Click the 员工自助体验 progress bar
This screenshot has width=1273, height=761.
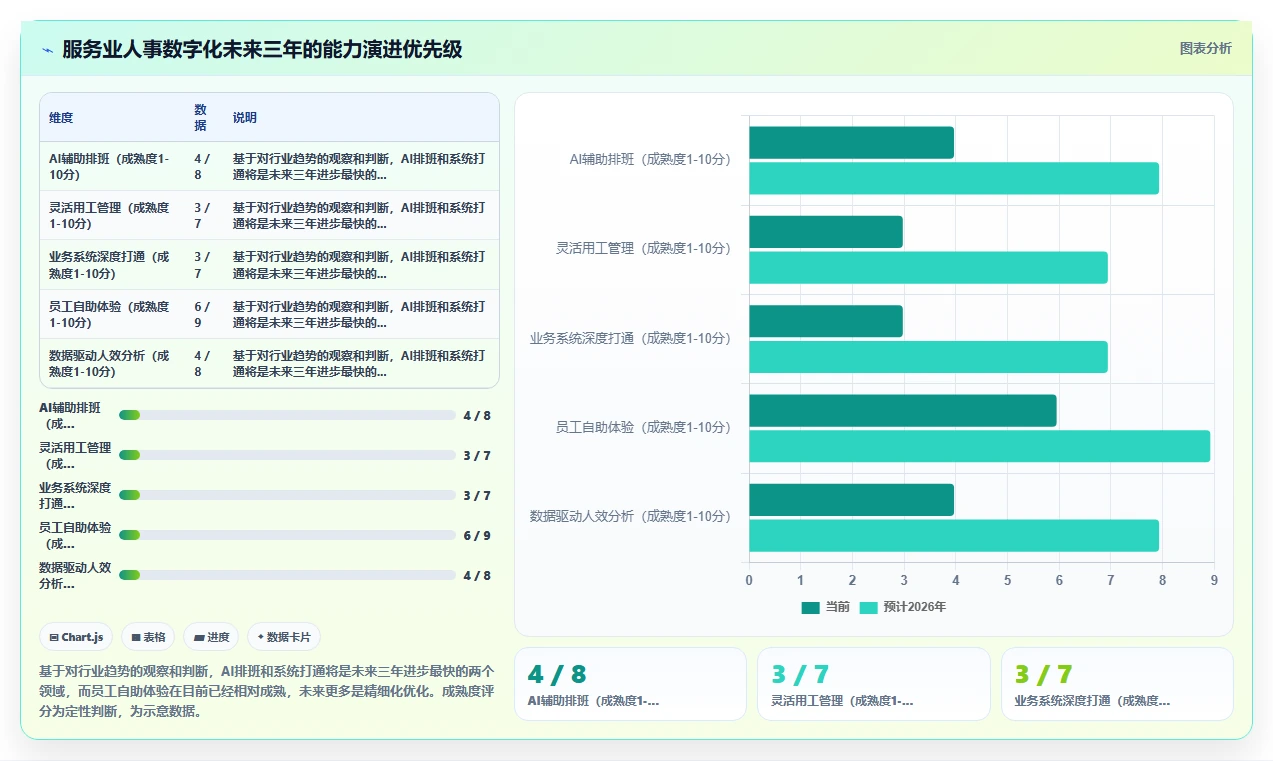pyautogui.click(x=287, y=535)
